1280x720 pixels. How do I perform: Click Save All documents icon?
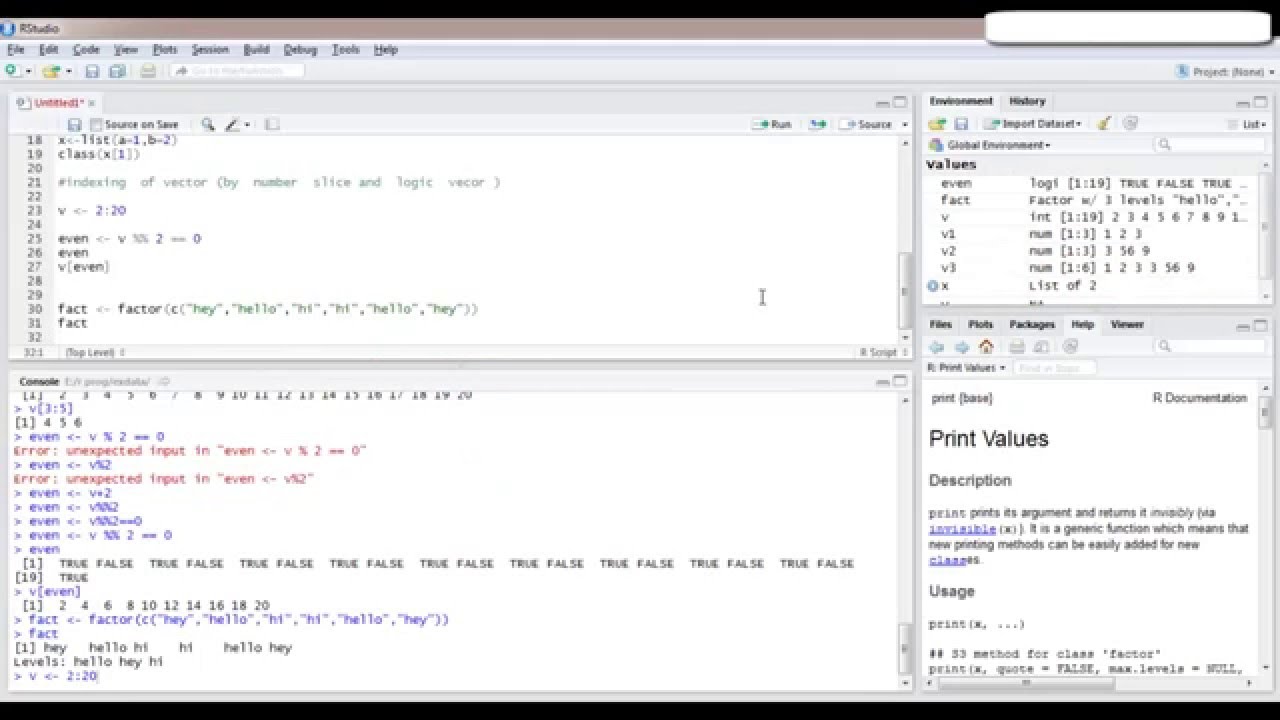click(x=117, y=71)
